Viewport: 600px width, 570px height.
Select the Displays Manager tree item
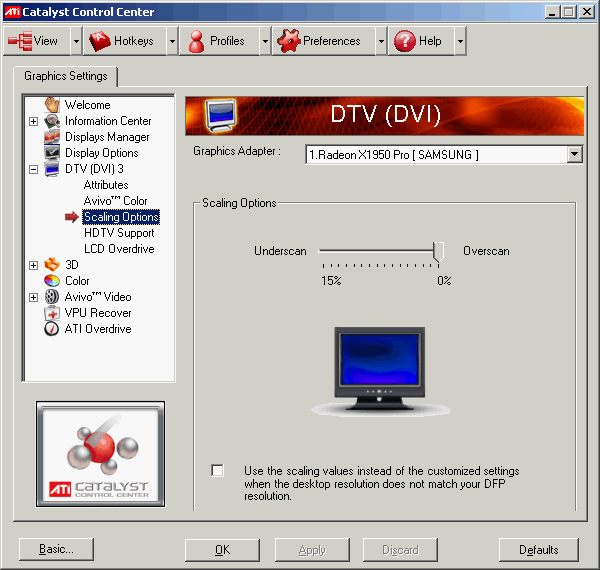pos(107,137)
